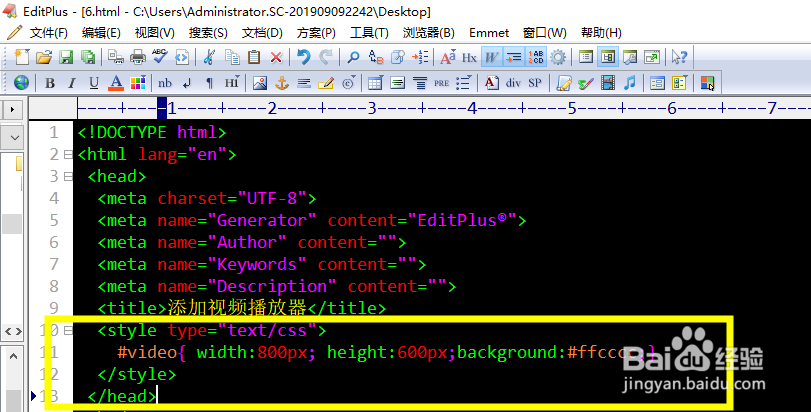Insert an audio tag with the music note
Viewport: 811px width, 412px height.
tap(629, 82)
